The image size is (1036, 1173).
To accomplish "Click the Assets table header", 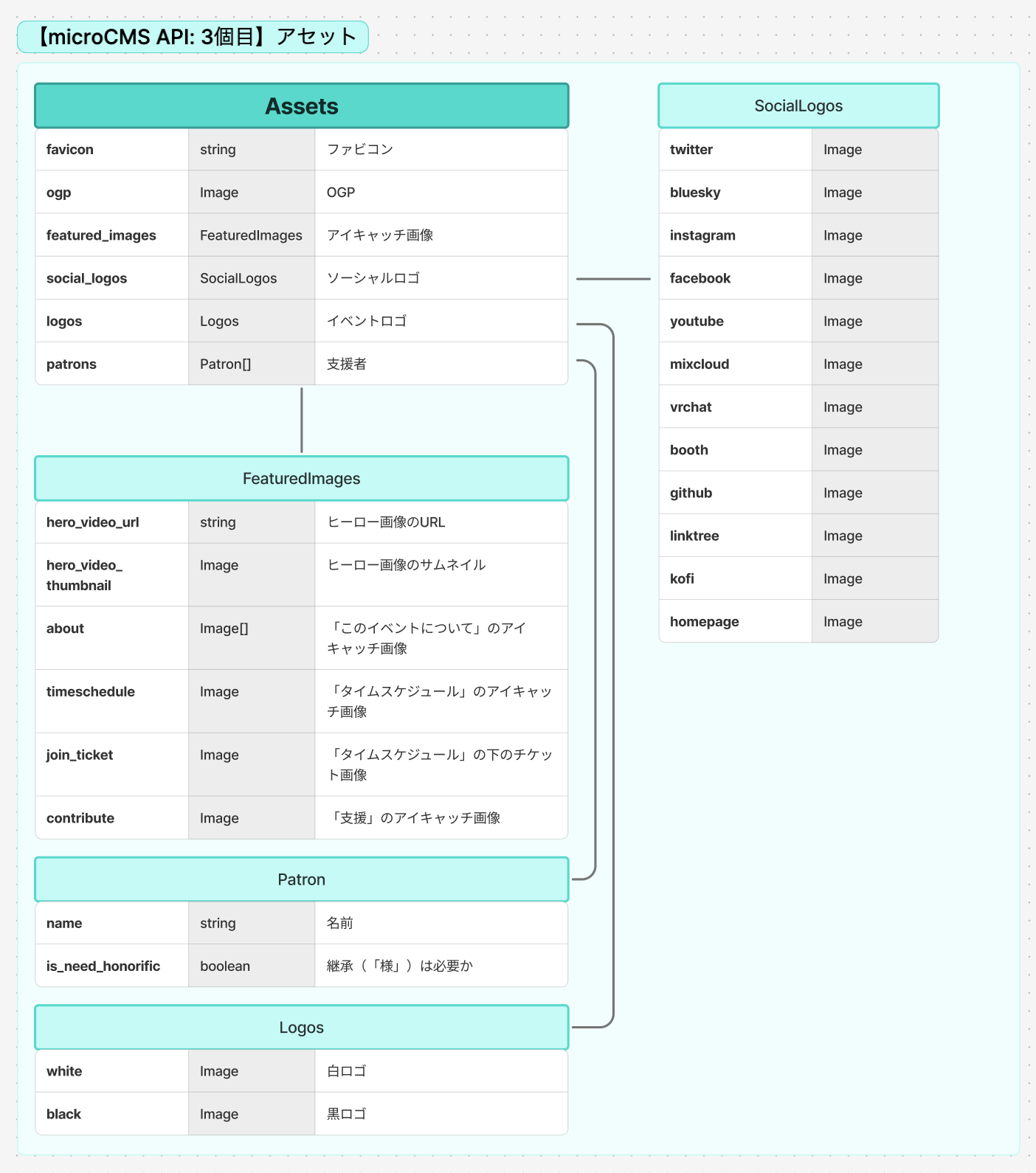I will pyautogui.click(x=302, y=105).
